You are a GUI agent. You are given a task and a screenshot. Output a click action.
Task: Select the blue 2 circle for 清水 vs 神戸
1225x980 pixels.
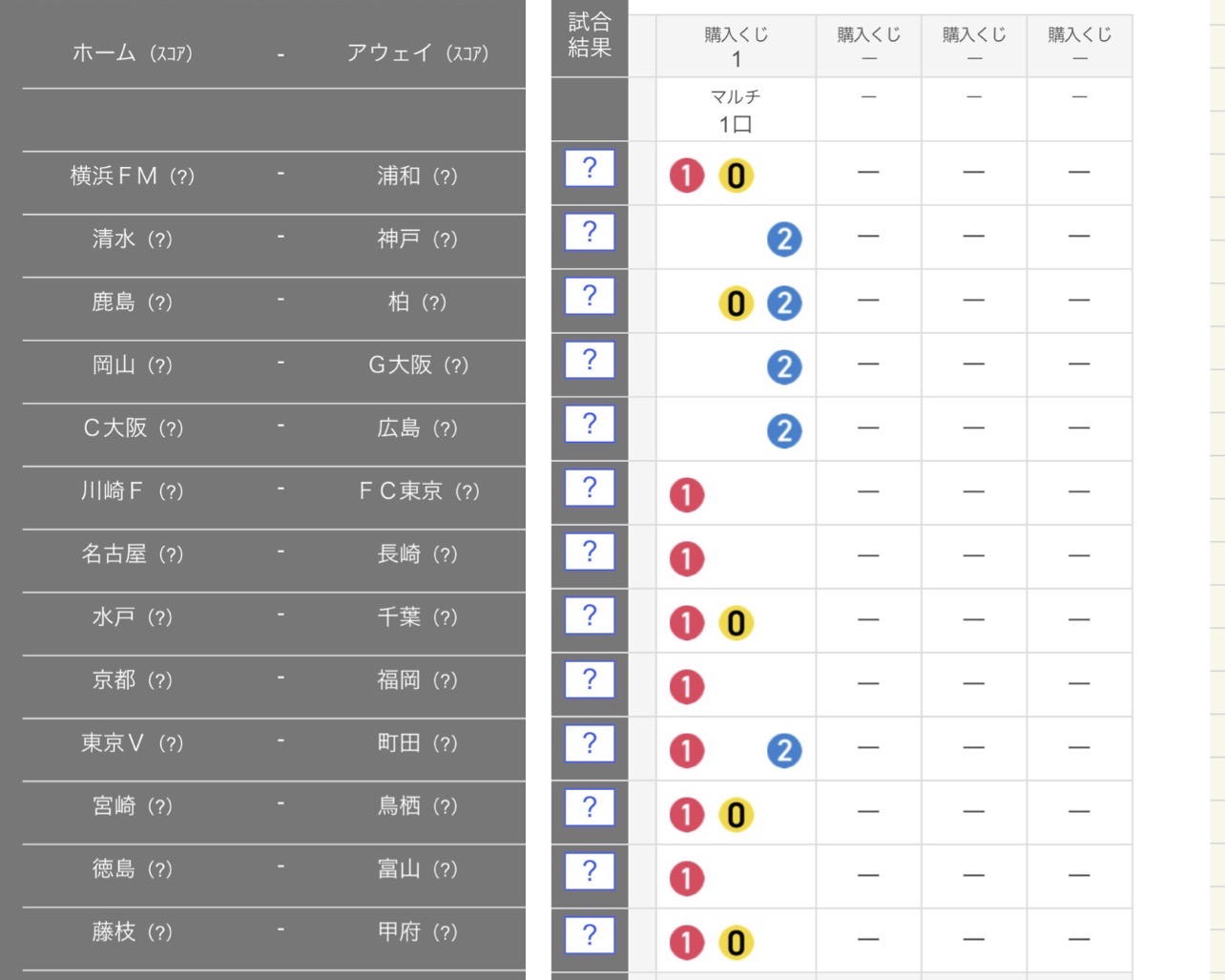784,240
